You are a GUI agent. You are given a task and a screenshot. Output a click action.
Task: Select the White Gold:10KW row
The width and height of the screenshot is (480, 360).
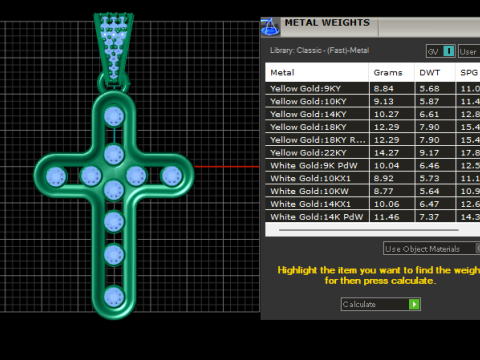(x=373, y=191)
